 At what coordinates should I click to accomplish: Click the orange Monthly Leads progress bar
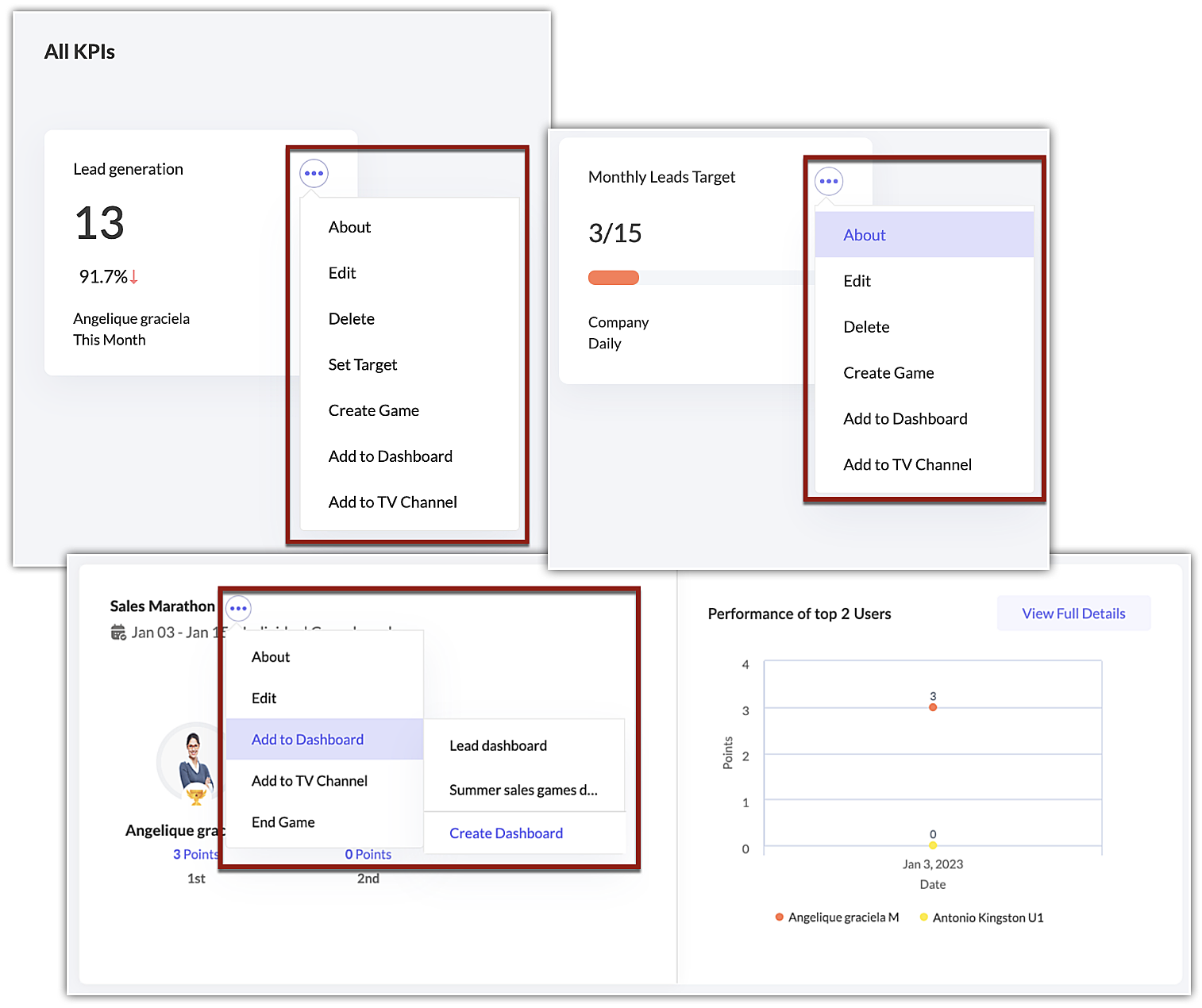coord(613,278)
